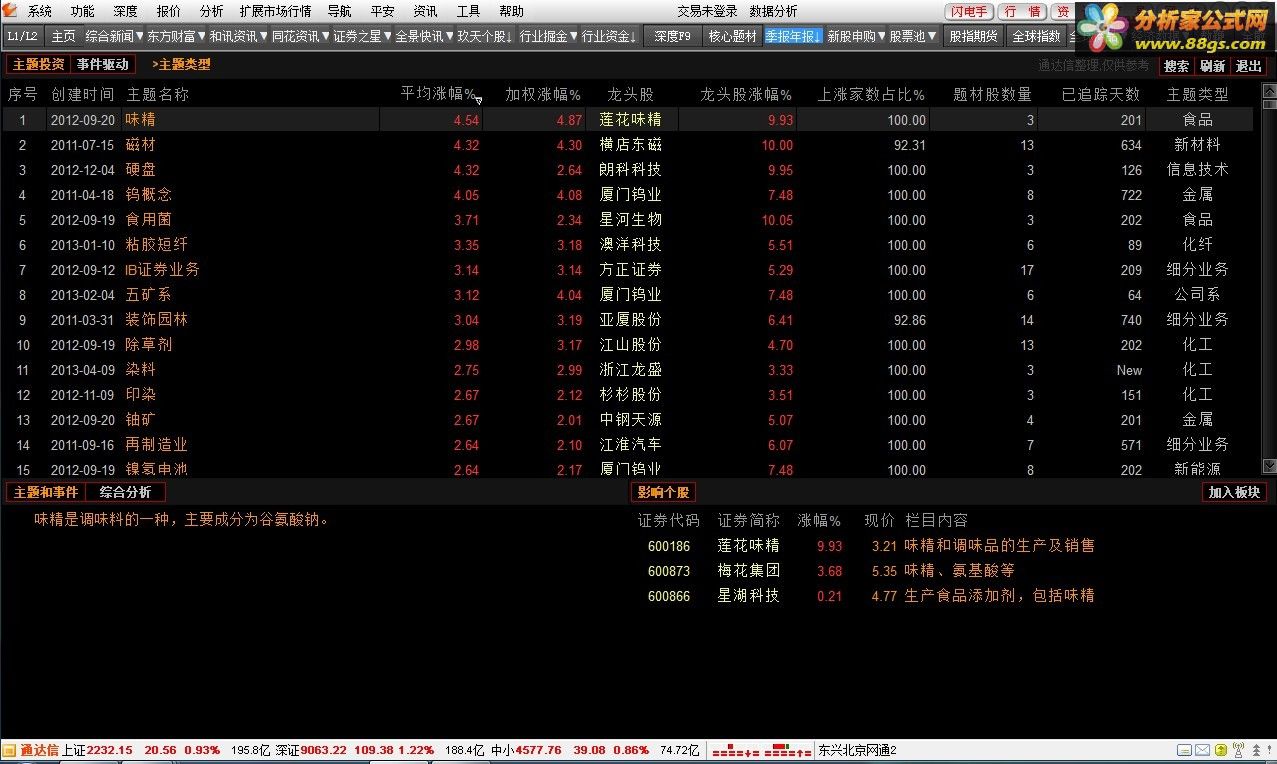Click the 退出 button
Image resolution: width=1277 pixels, height=764 pixels.
[1249, 66]
